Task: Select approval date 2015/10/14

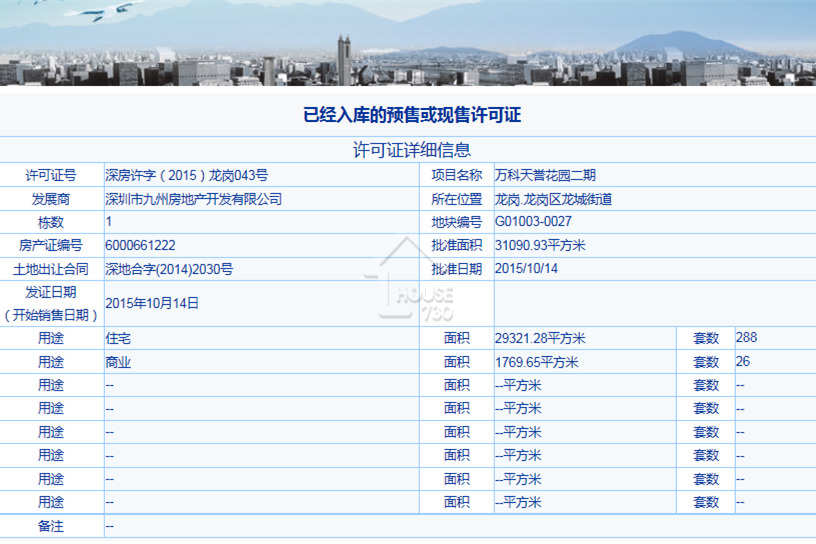Action: [526, 269]
